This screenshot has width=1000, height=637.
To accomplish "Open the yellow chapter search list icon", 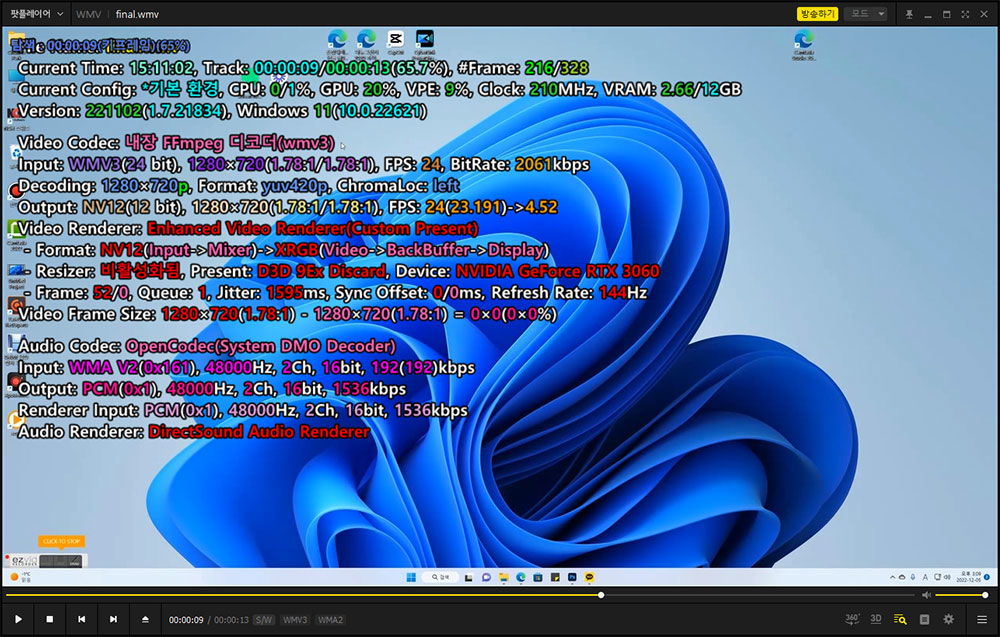I will [x=900, y=619].
